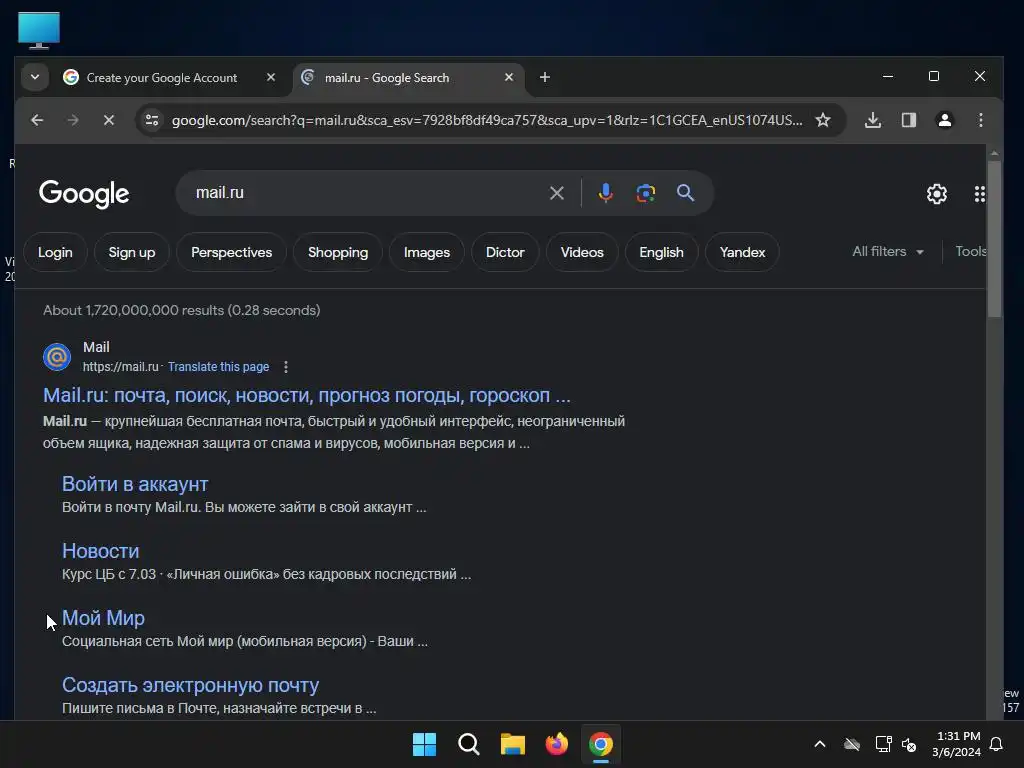The image size is (1024, 768).
Task: Open the Создать электронную почту sitelink
Action: (190, 685)
